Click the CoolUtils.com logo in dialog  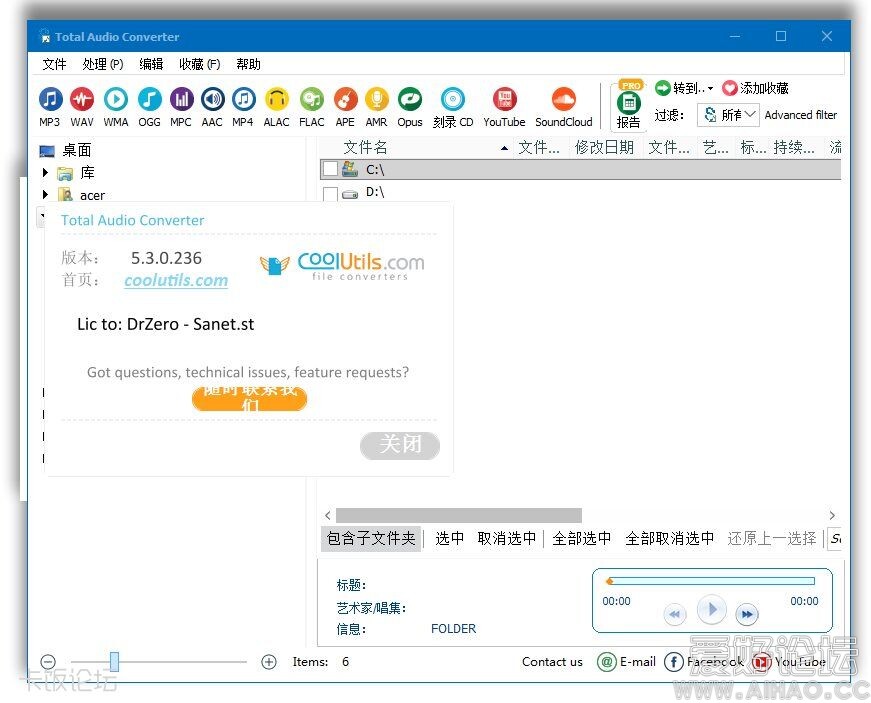coord(342,265)
